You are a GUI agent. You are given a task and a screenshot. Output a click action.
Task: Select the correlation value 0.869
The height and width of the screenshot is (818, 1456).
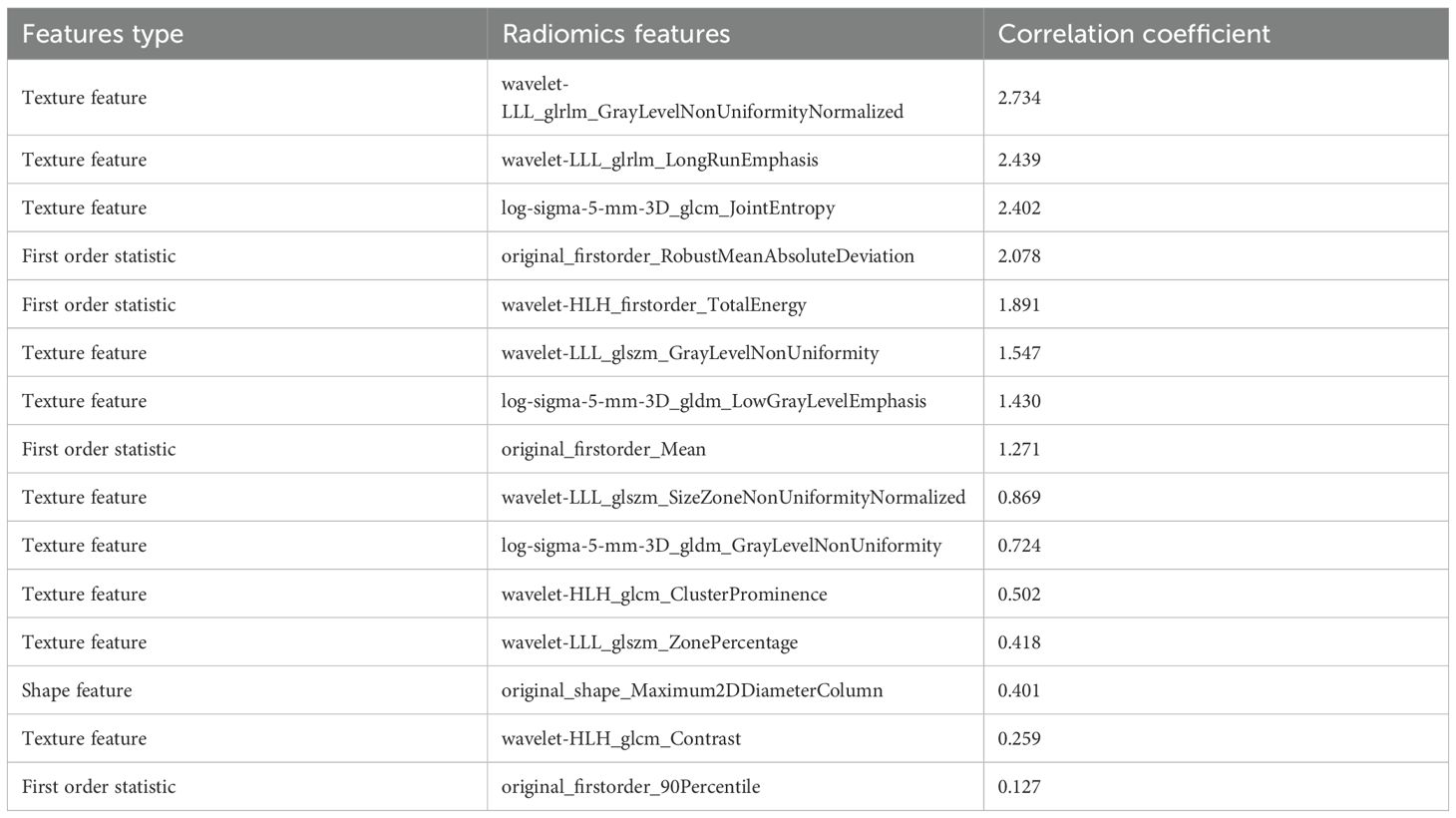(x=1019, y=497)
